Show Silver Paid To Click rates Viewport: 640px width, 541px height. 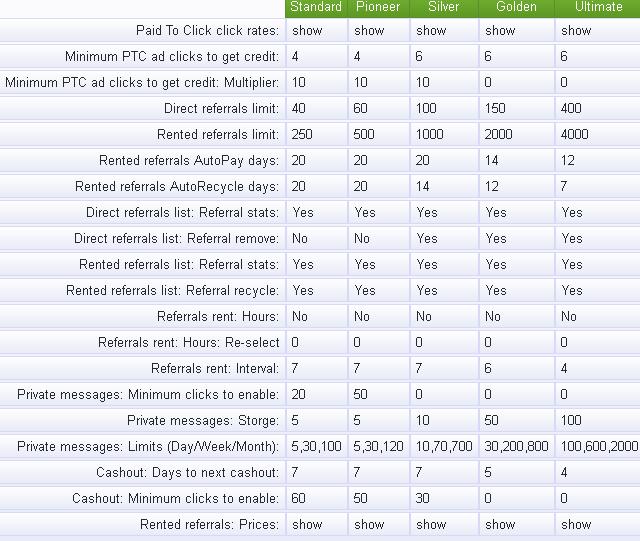click(431, 31)
